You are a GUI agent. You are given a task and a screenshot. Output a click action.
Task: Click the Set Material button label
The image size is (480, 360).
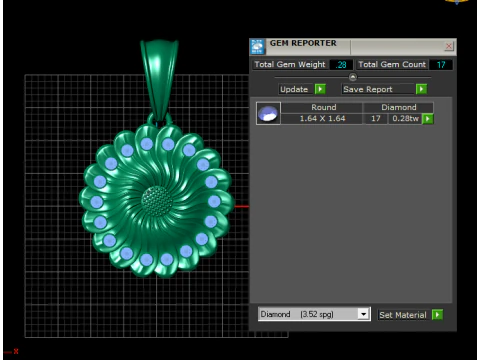[404, 315]
